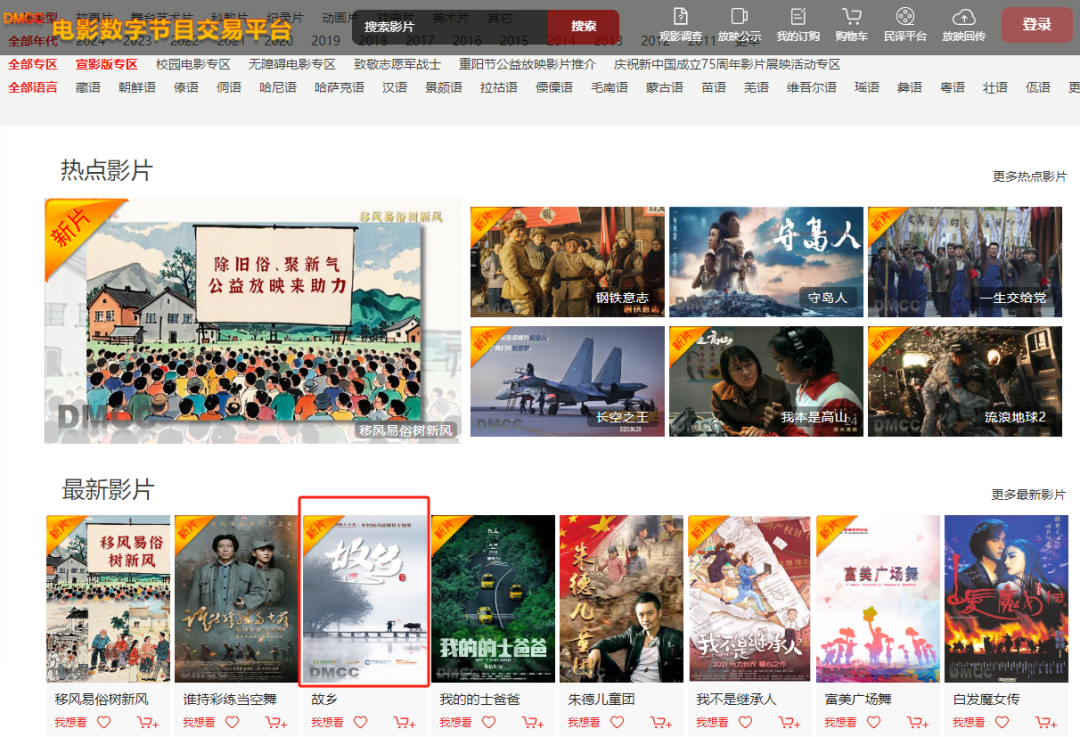
Task: Add 我的的士爸爸 to the cart
Action: click(532, 723)
